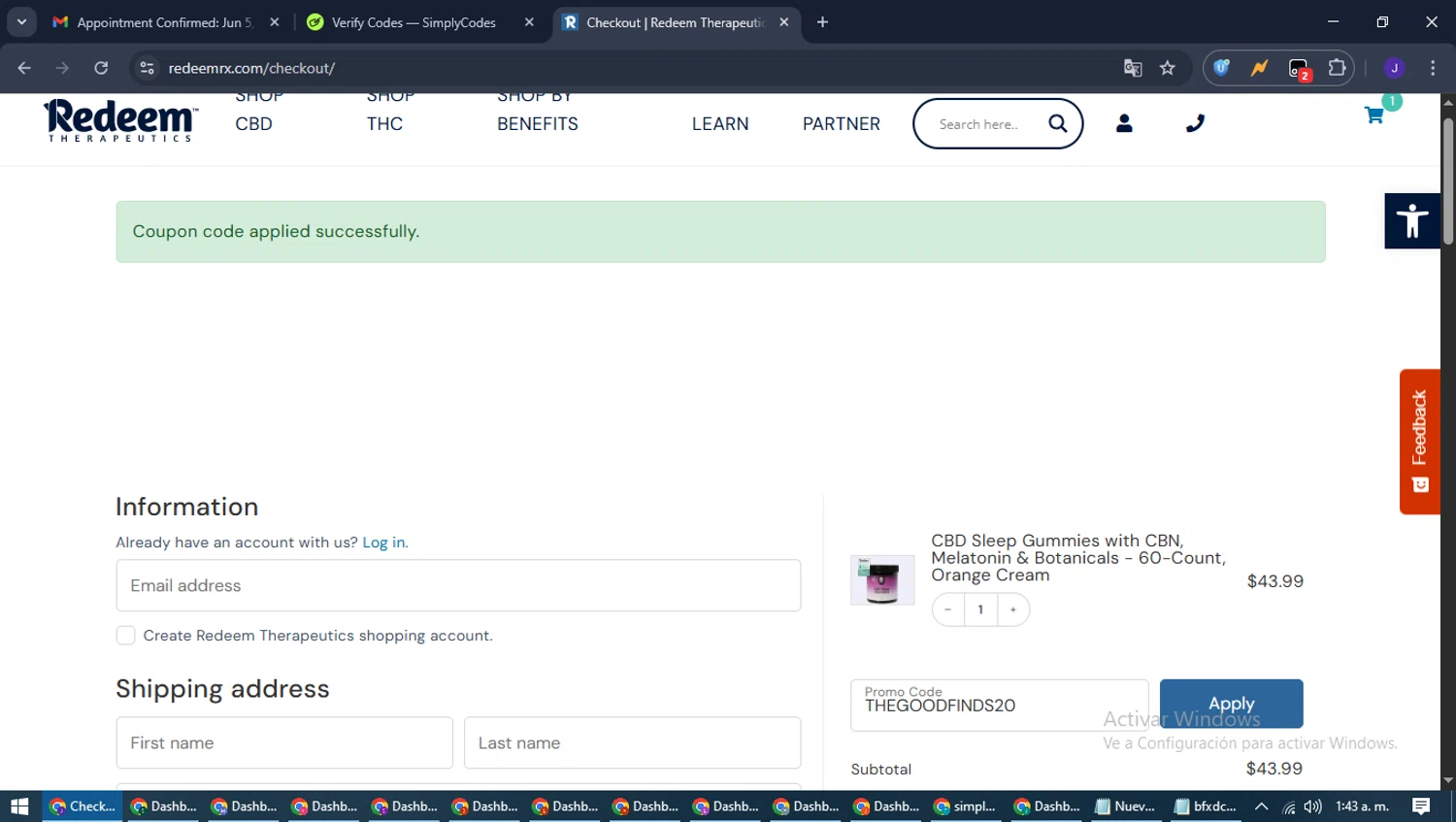Open the Nuev... notepad taskbar item
The image size is (1456, 822).
click(x=1126, y=806)
